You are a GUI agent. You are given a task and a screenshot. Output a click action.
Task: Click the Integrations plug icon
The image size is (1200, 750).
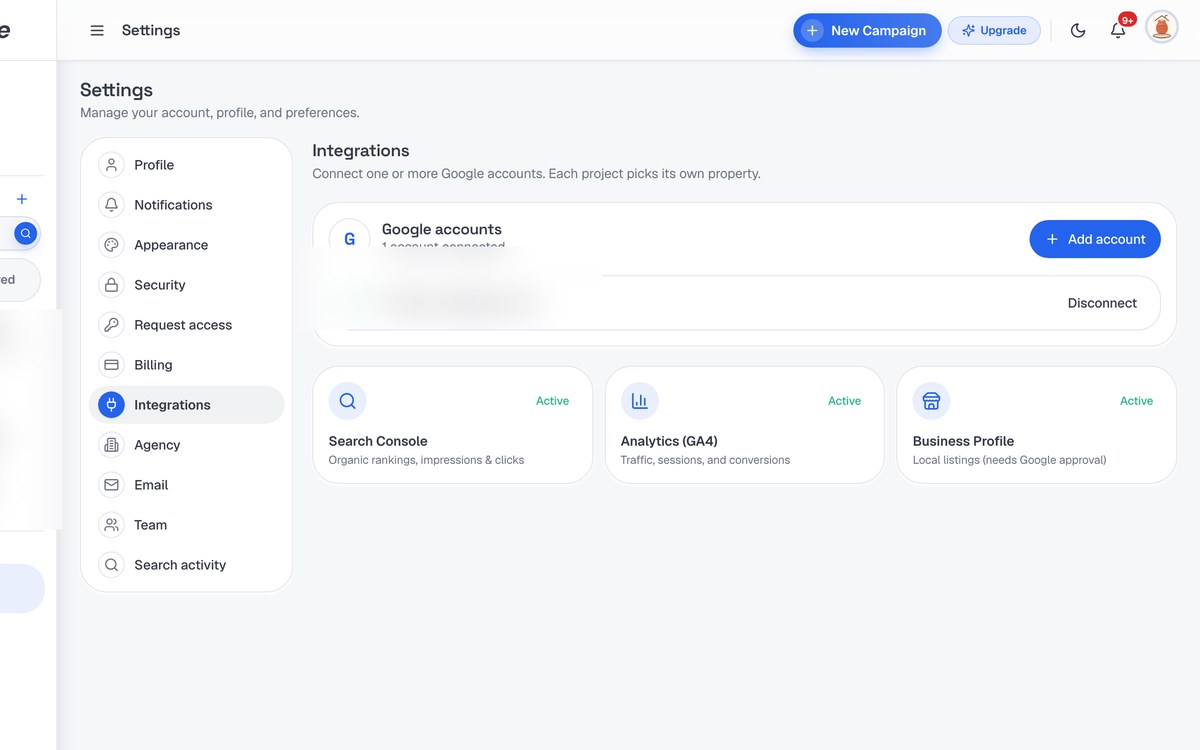coord(112,405)
